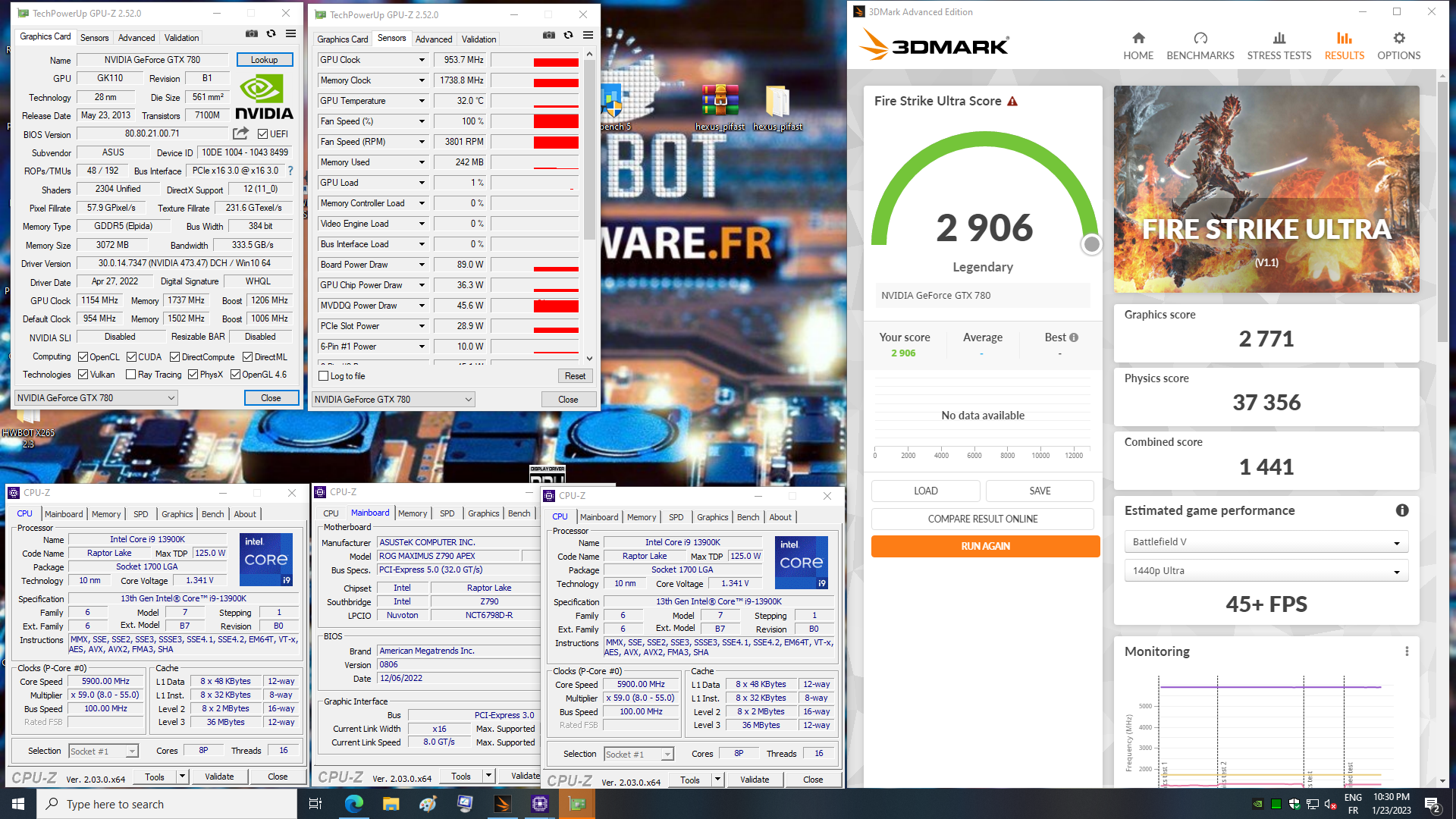Open GPU selector in GPU-Z Sensors window
Screen dimensions: 1456x819
coord(394,400)
